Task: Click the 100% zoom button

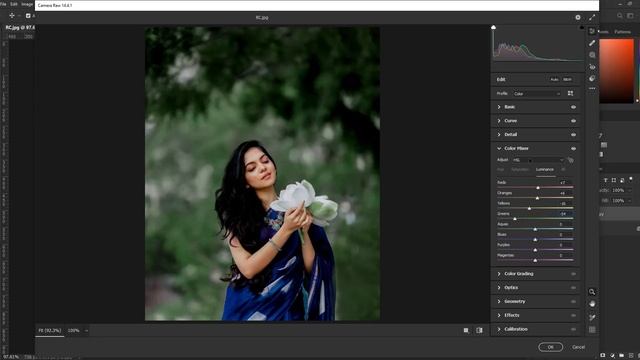Action: coord(73,331)
